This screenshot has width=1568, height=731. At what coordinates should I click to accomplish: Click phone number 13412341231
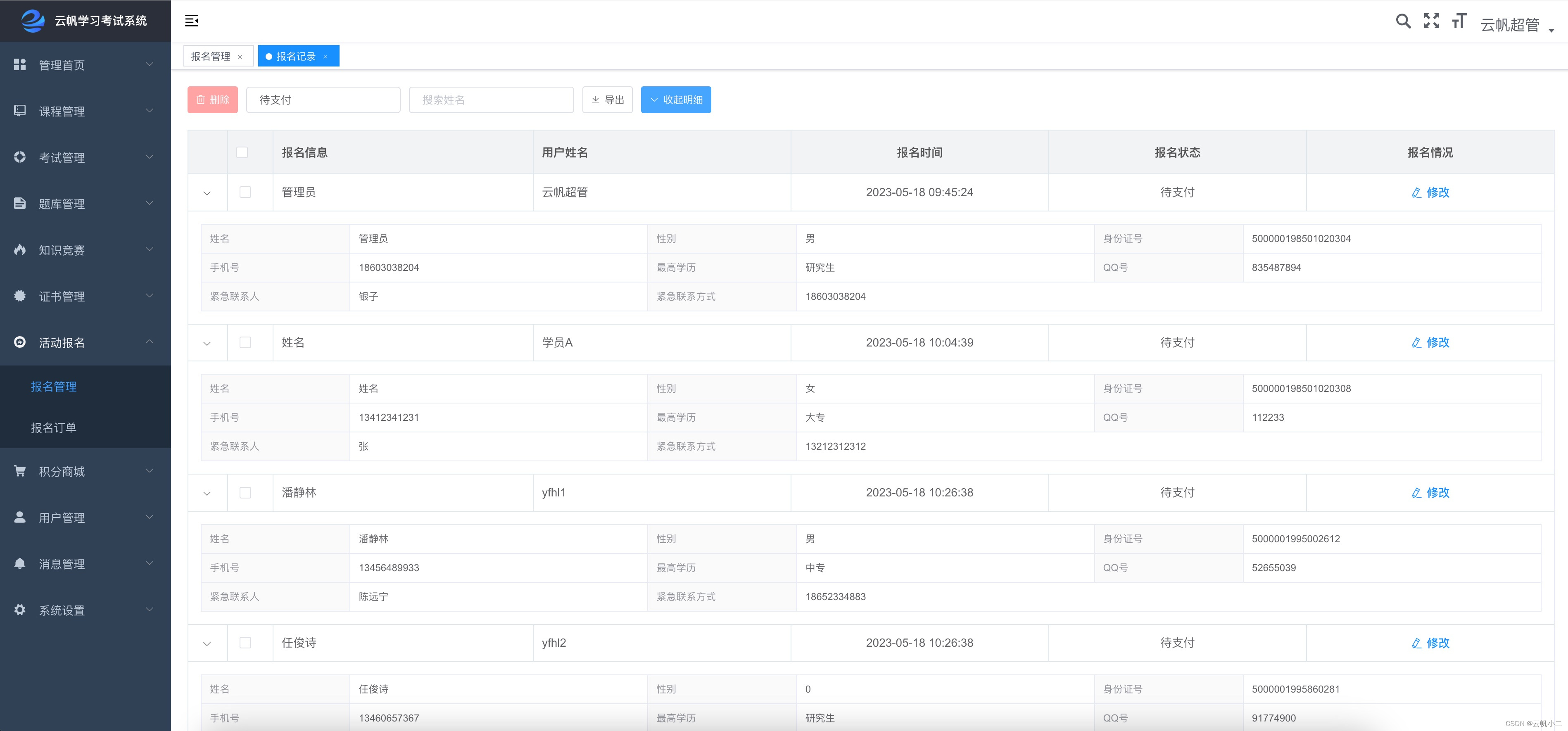coord(389,418)
